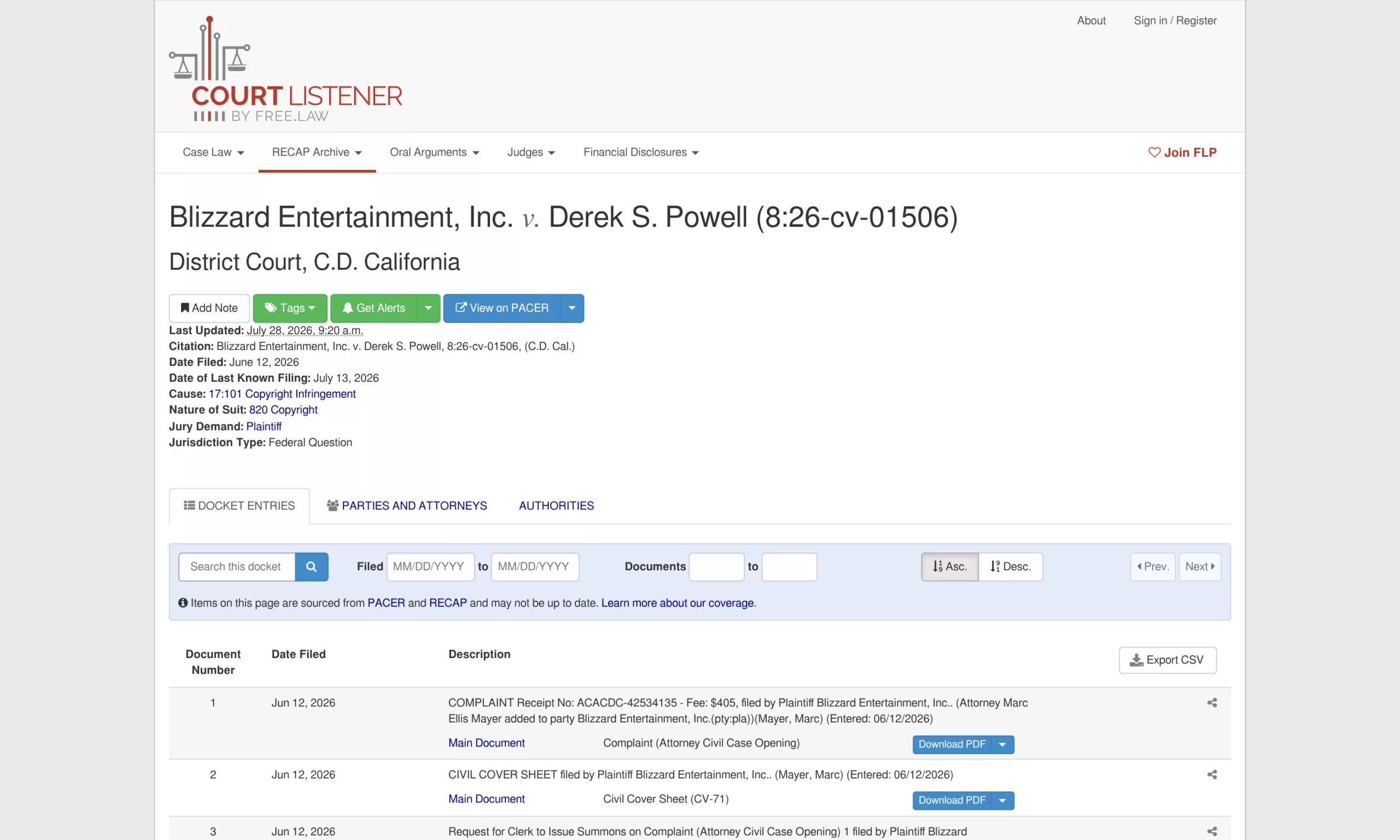
Task: Open Sign in / Register
Action: coord(1175,20)
